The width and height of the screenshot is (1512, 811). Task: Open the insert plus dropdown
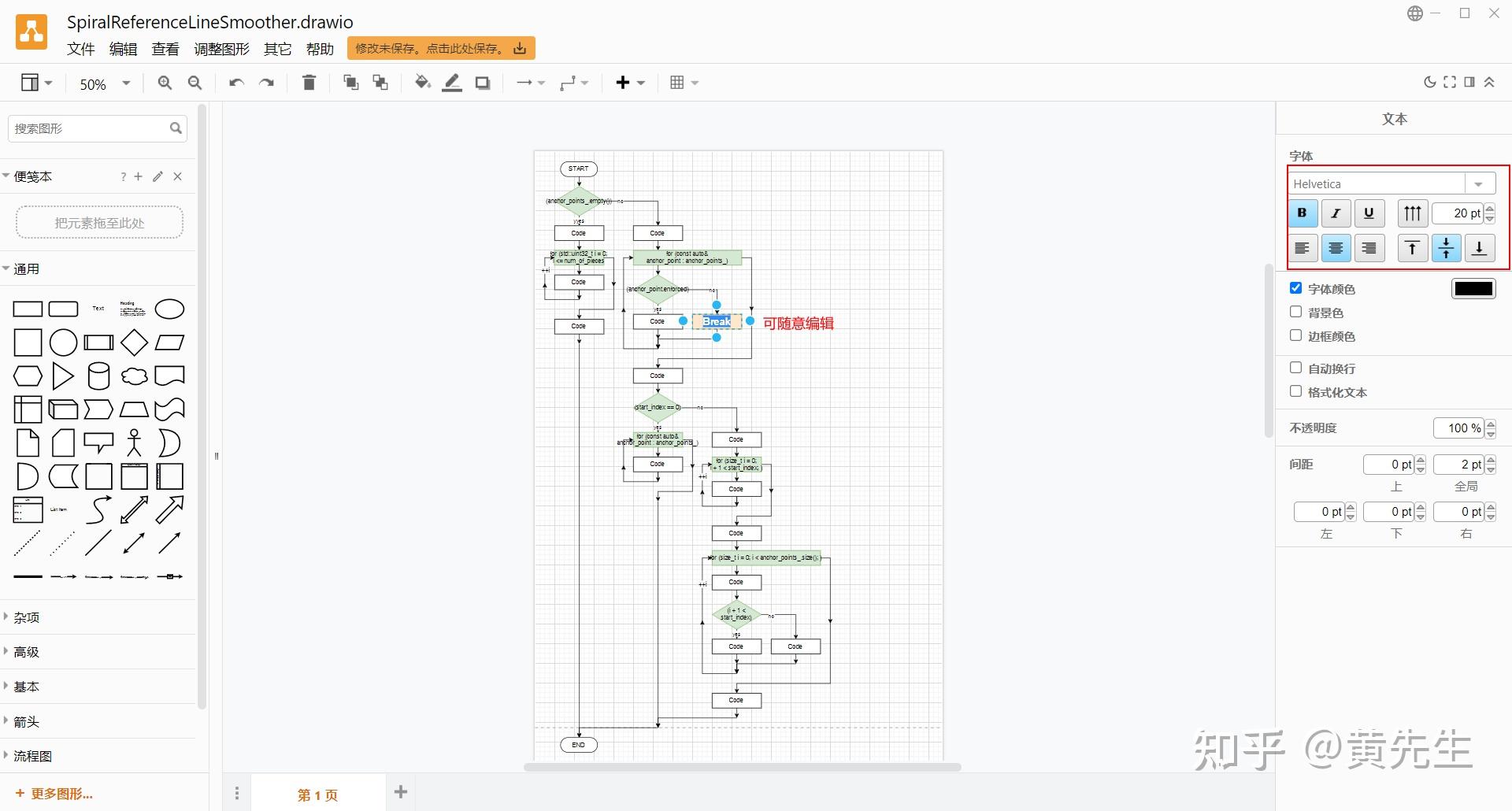[x=630, y=83]
